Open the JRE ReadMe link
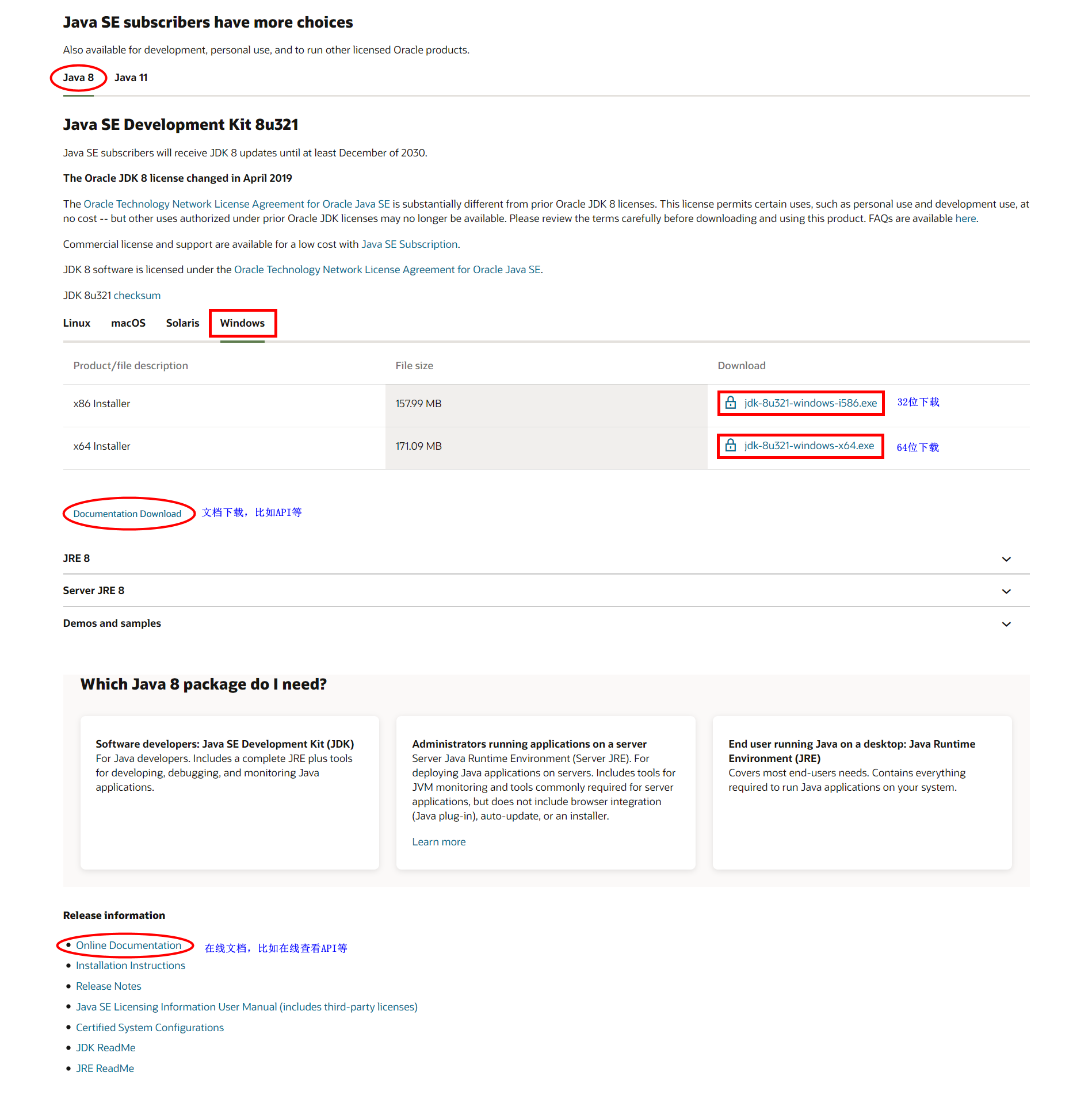 coord(105,1069)
